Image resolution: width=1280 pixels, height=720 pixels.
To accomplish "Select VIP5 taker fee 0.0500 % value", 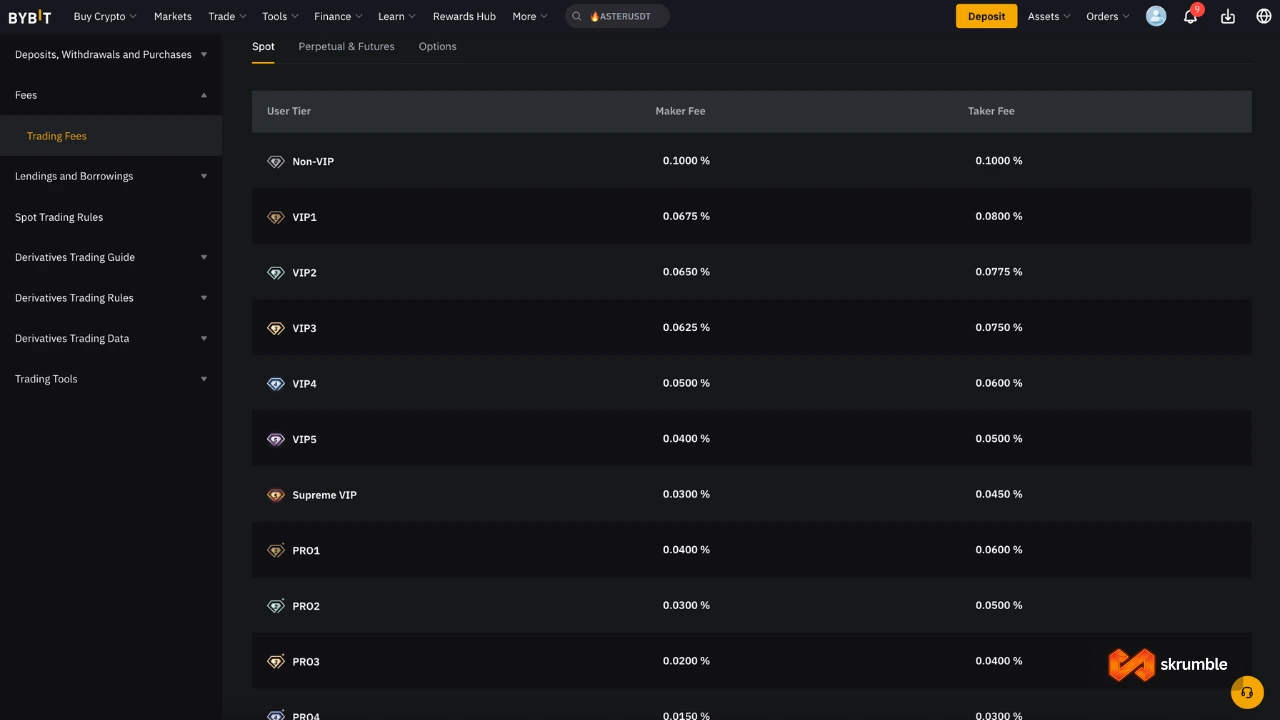I will tap(999, 438).
